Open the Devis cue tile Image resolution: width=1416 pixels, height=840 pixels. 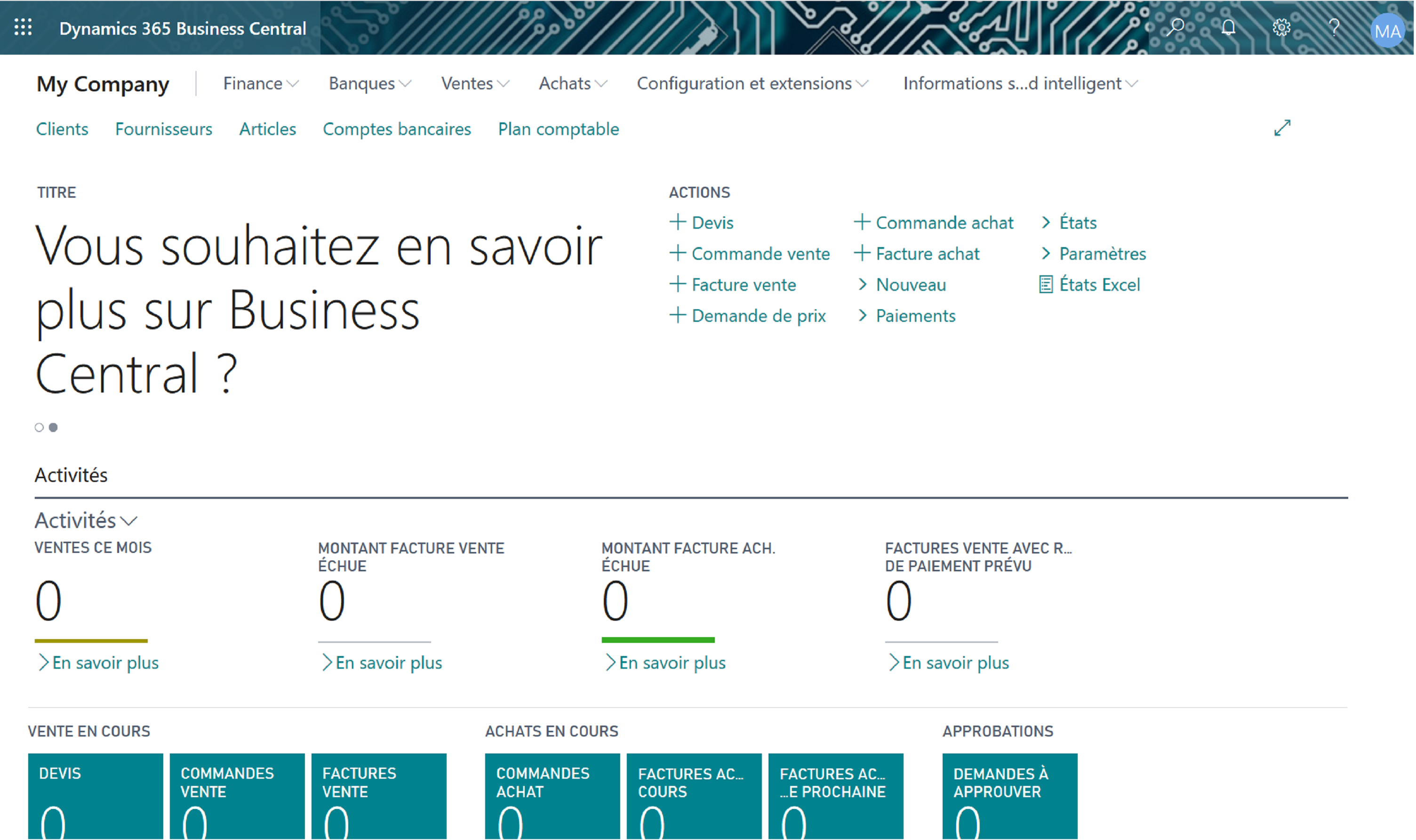96,796
